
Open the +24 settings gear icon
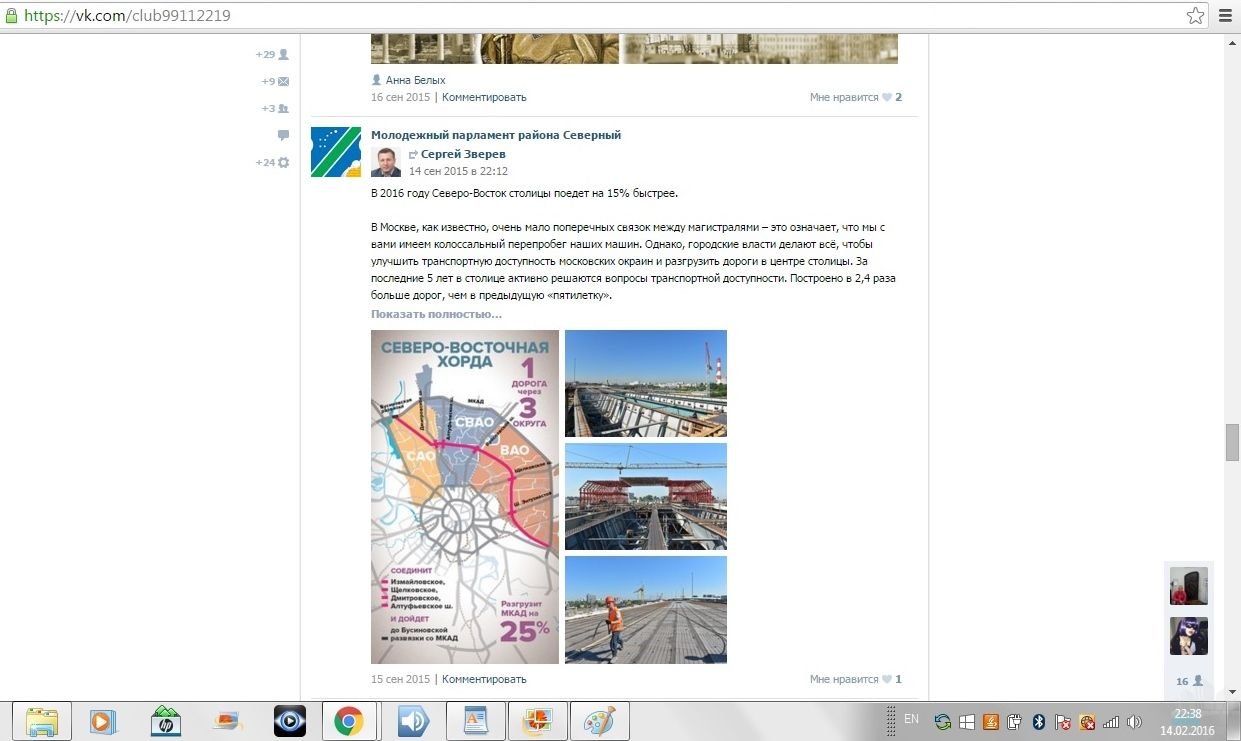(x=283, y=162)
